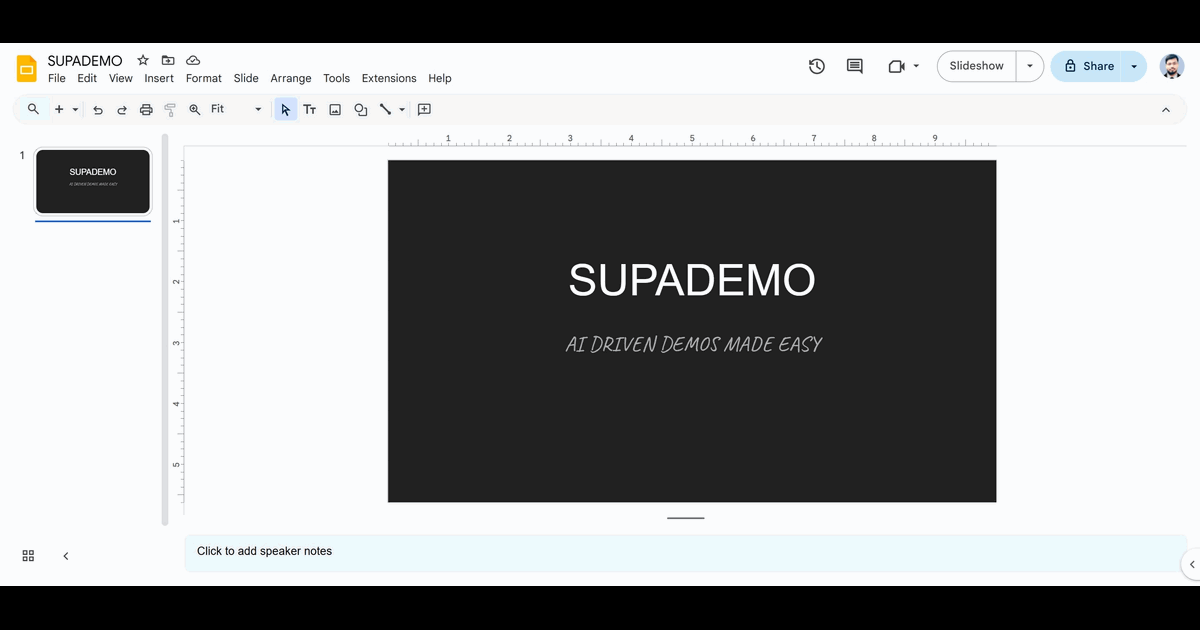Open the Help menu
This screenshot has width=1200, height=630.
pyautogui.click(x=440, y=78)
